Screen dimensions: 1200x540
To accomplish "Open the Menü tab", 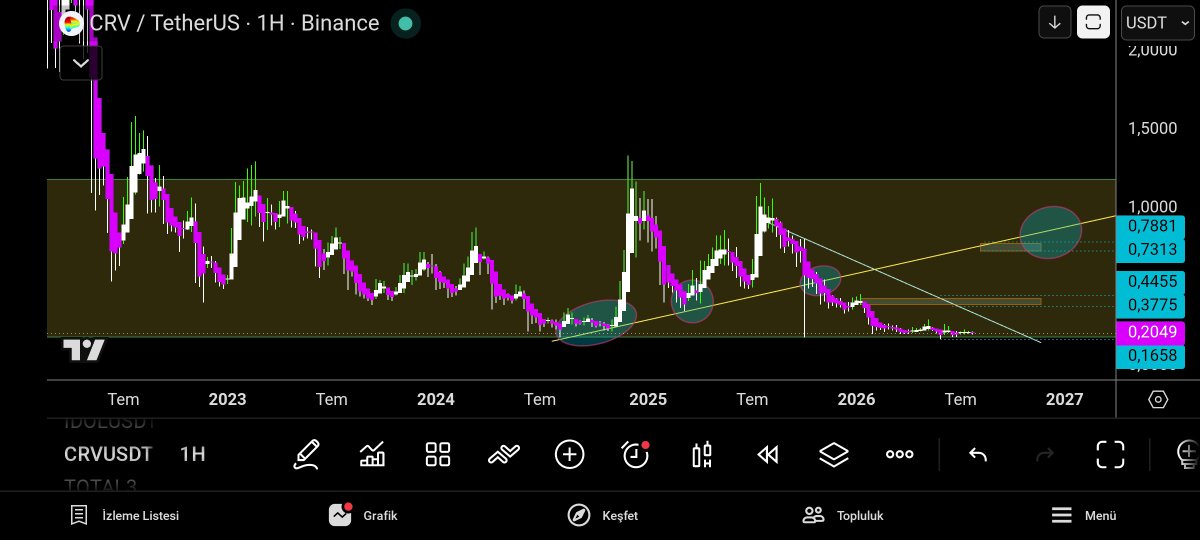I will coord(1083,516).
